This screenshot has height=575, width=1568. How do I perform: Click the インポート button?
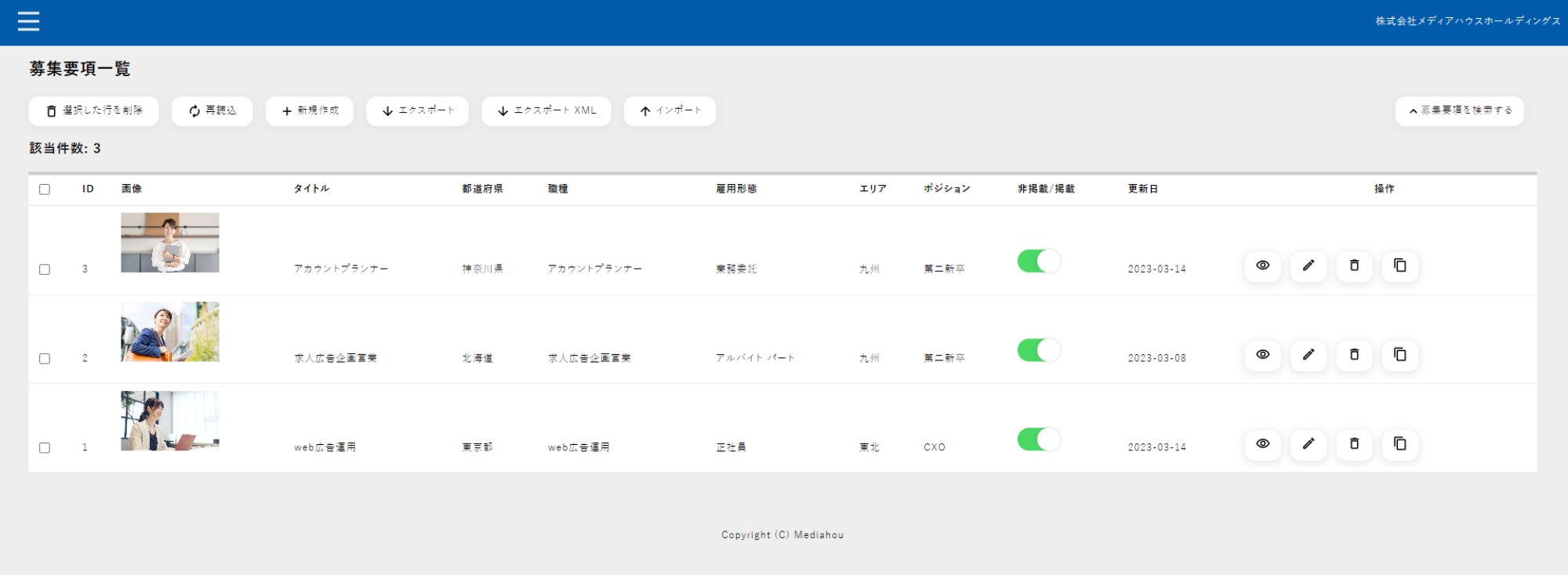(670, 111)
